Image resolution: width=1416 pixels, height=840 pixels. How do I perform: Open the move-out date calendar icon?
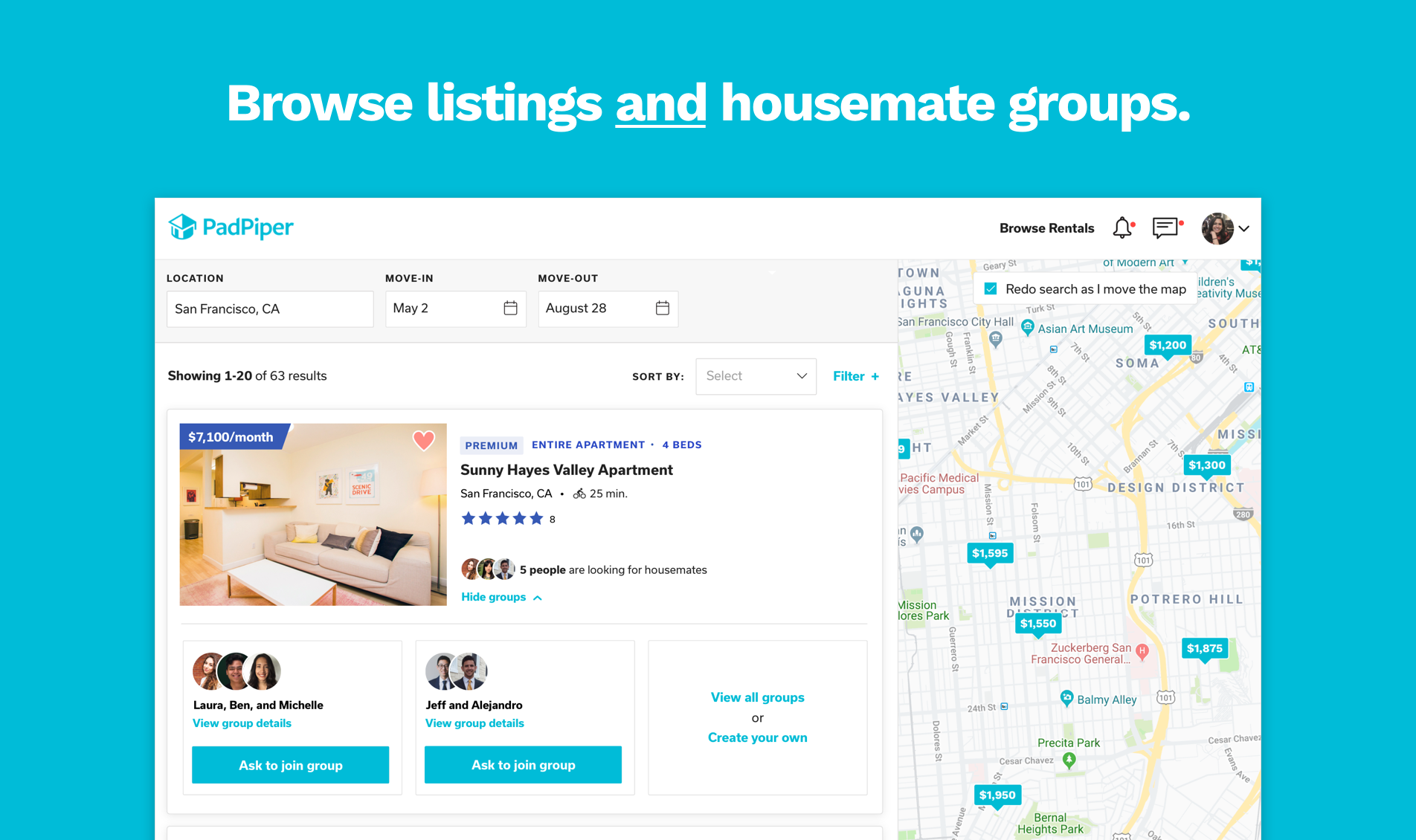pyautogui.click(x=663, y=308)
